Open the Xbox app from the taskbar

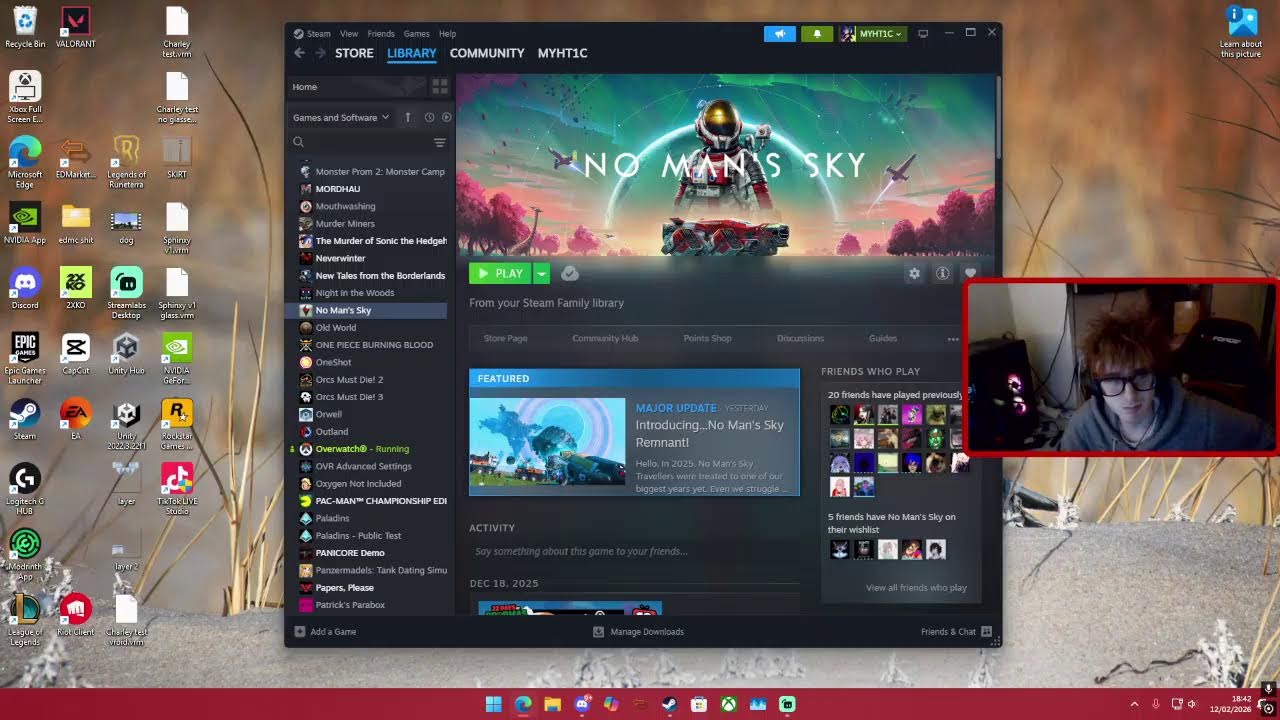coord(729,704)
